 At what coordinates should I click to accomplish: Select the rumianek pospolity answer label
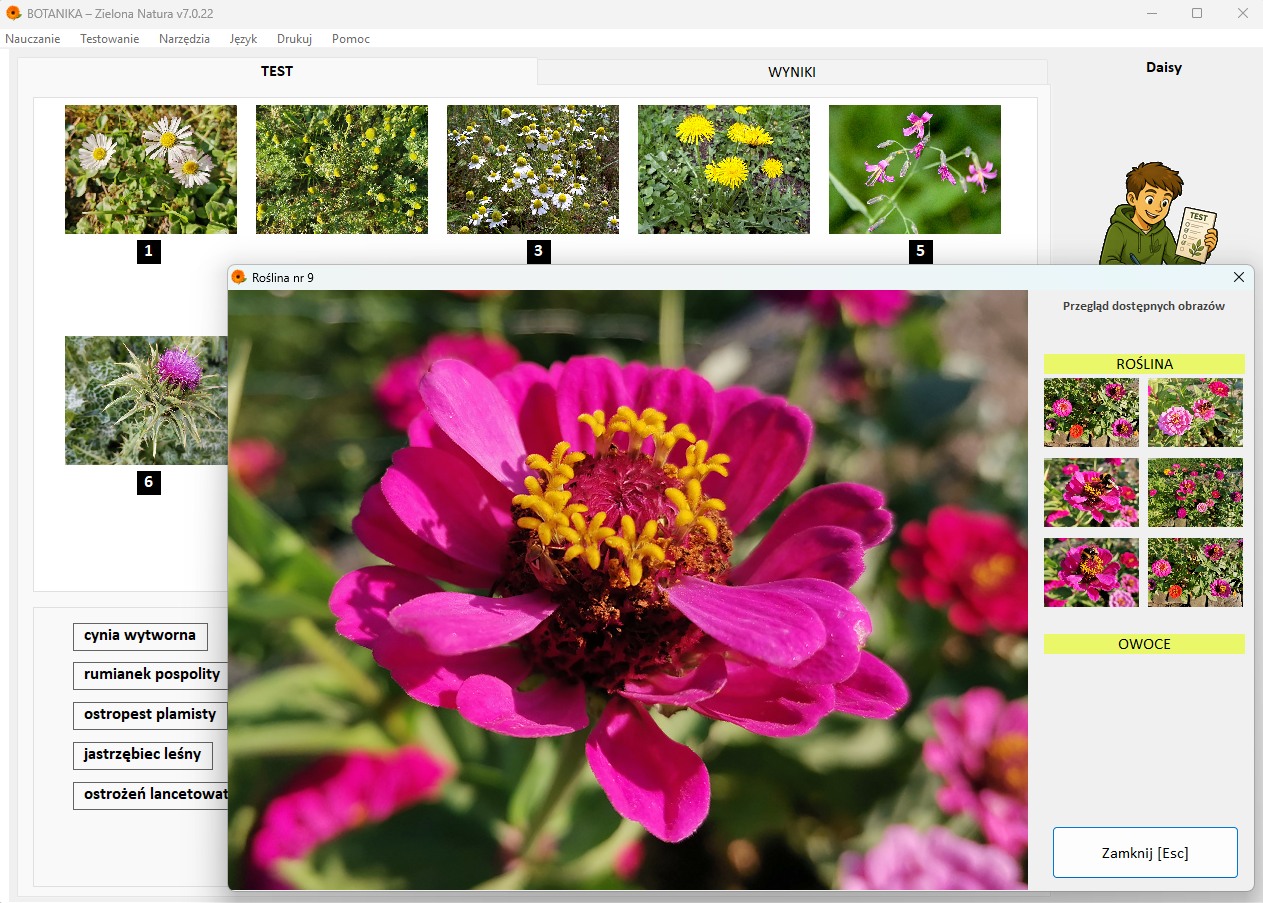click(151, 675)
